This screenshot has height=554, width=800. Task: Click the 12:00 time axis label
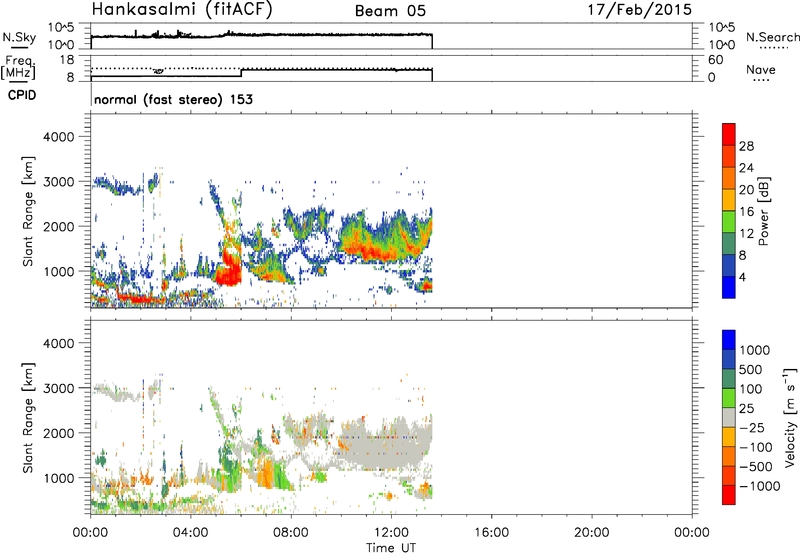(x=391, y=533)
